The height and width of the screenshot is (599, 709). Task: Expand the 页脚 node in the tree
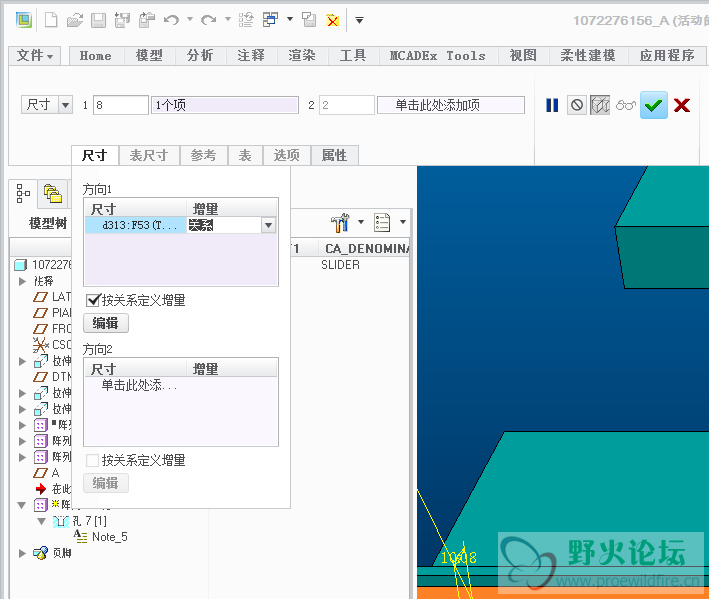(x=22, y=553)
